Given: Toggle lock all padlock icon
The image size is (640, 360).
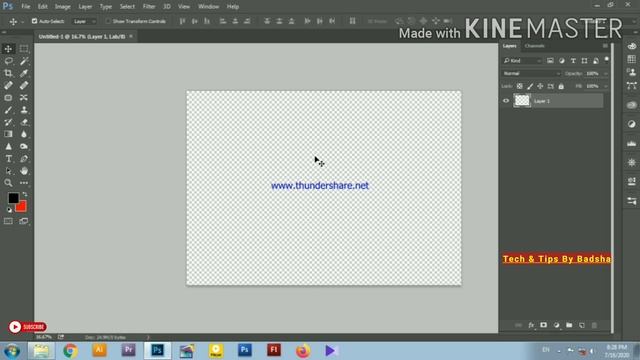Looking at the screenshot, I should coord(561,86).
